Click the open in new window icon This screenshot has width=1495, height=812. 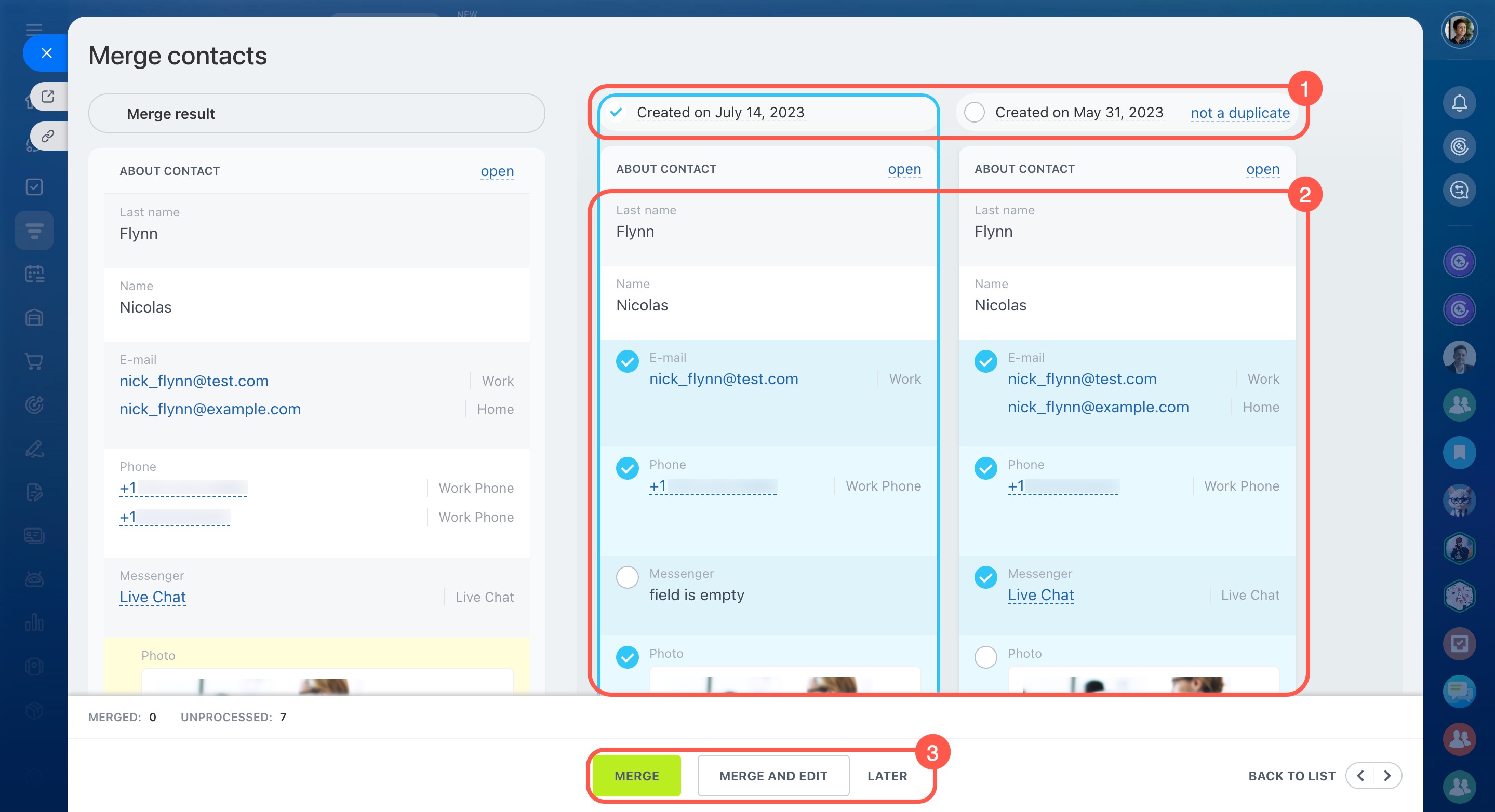coord(48,96)
